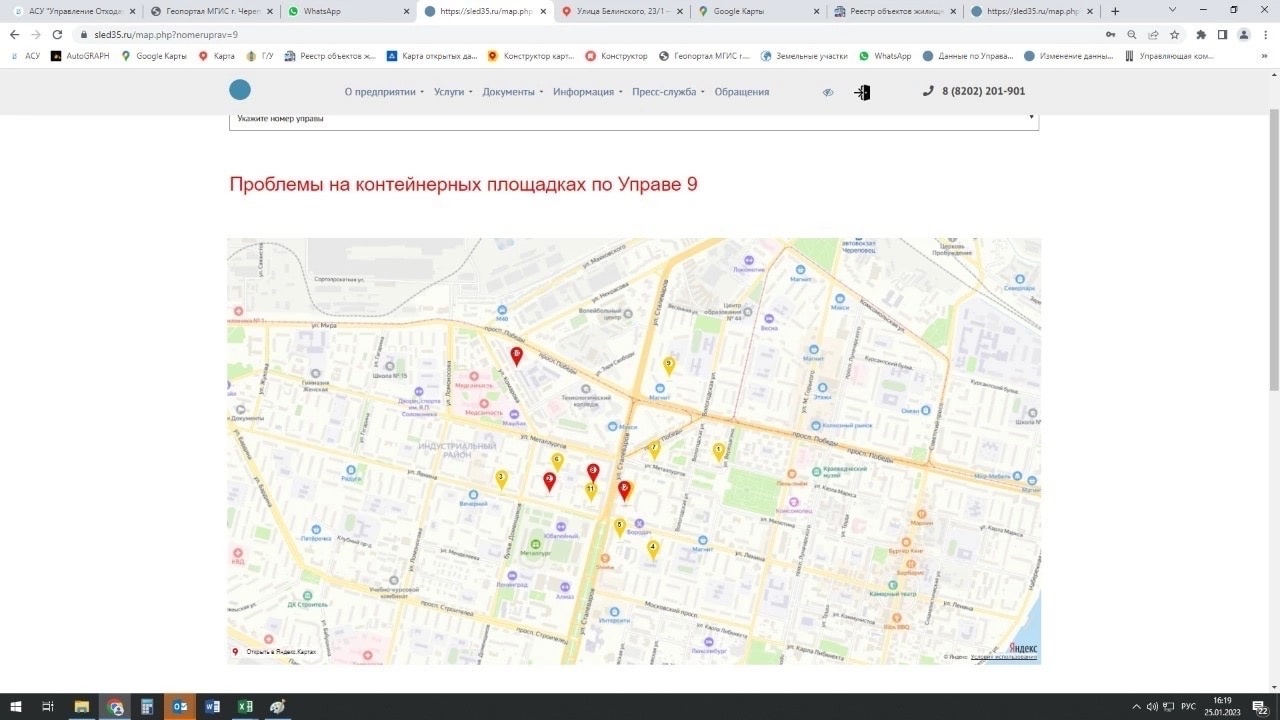Open Excel from the Windows taskbar
Screen dimensions: 1280x720
(x=244, y=706)
